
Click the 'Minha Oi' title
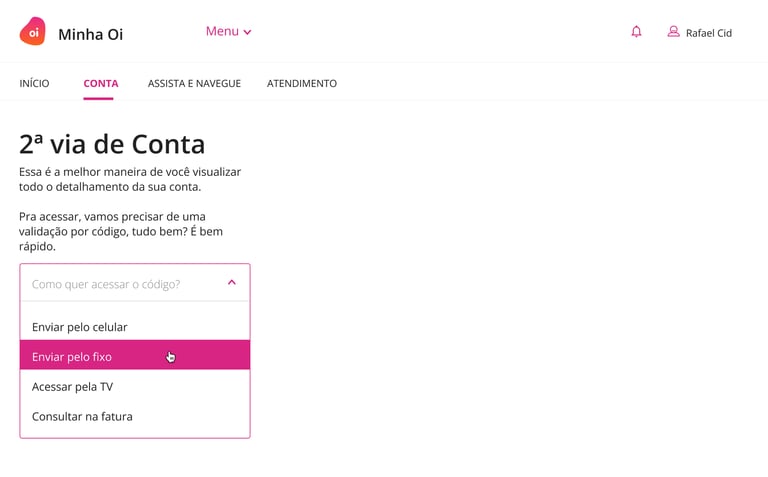[91, 34]
